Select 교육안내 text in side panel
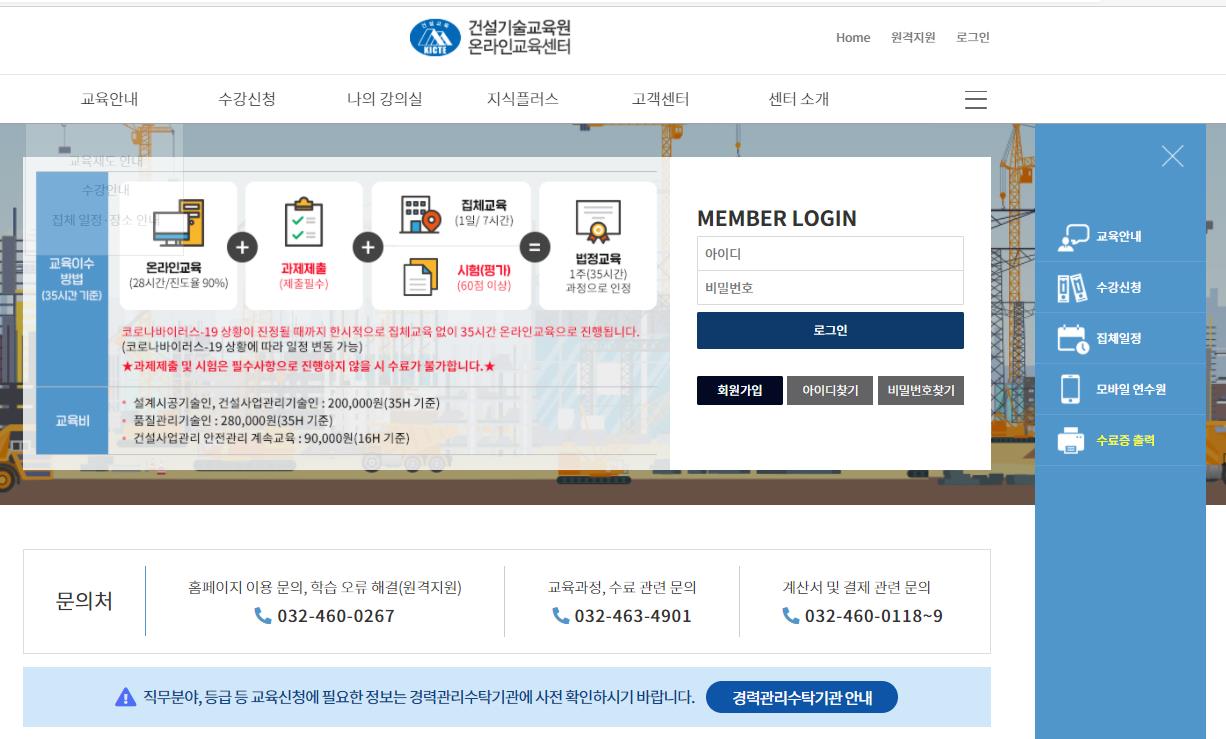The image size is (1226, 739). point(1118,237)
